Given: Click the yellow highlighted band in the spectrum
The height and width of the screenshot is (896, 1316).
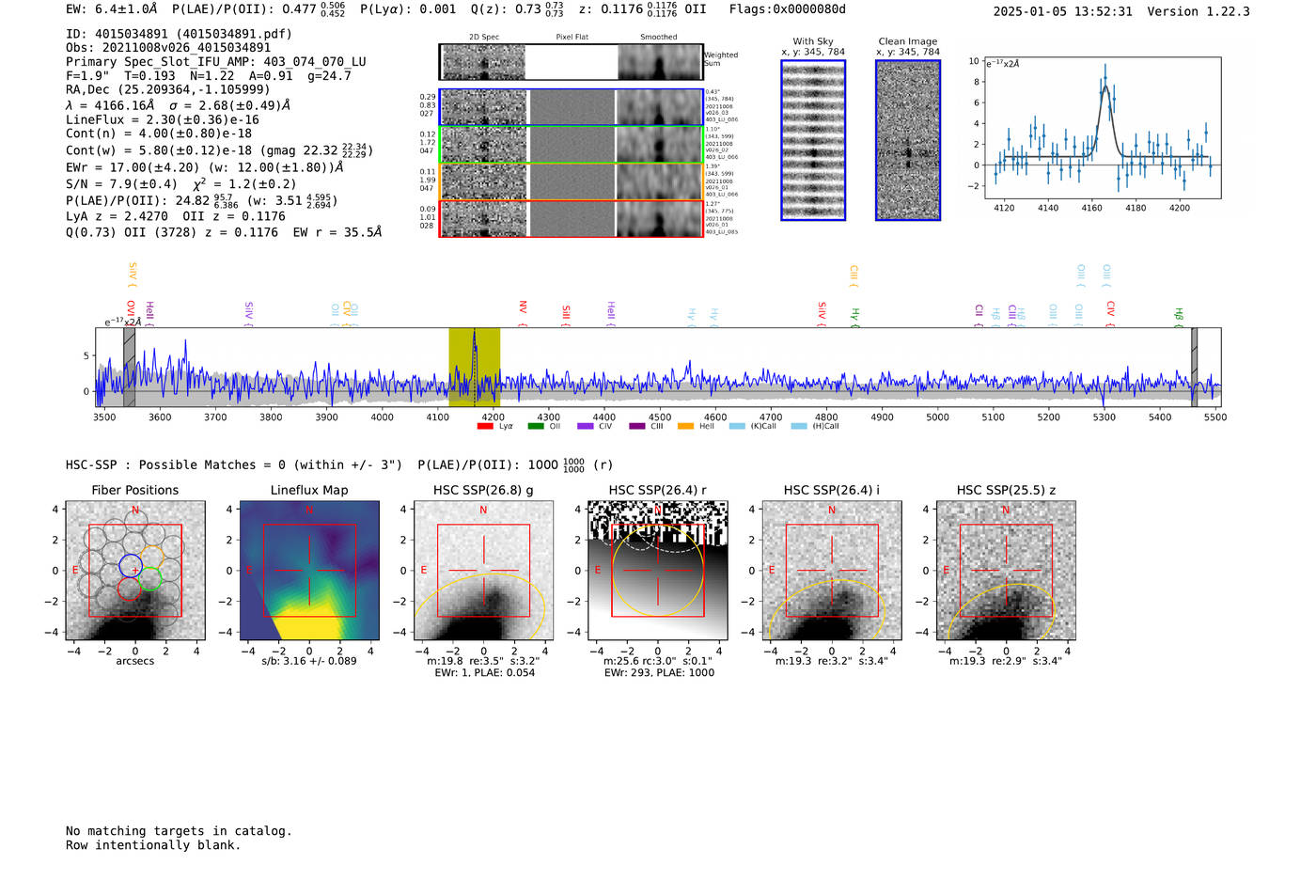Looking at the screenshot, I should pos(474,367).
